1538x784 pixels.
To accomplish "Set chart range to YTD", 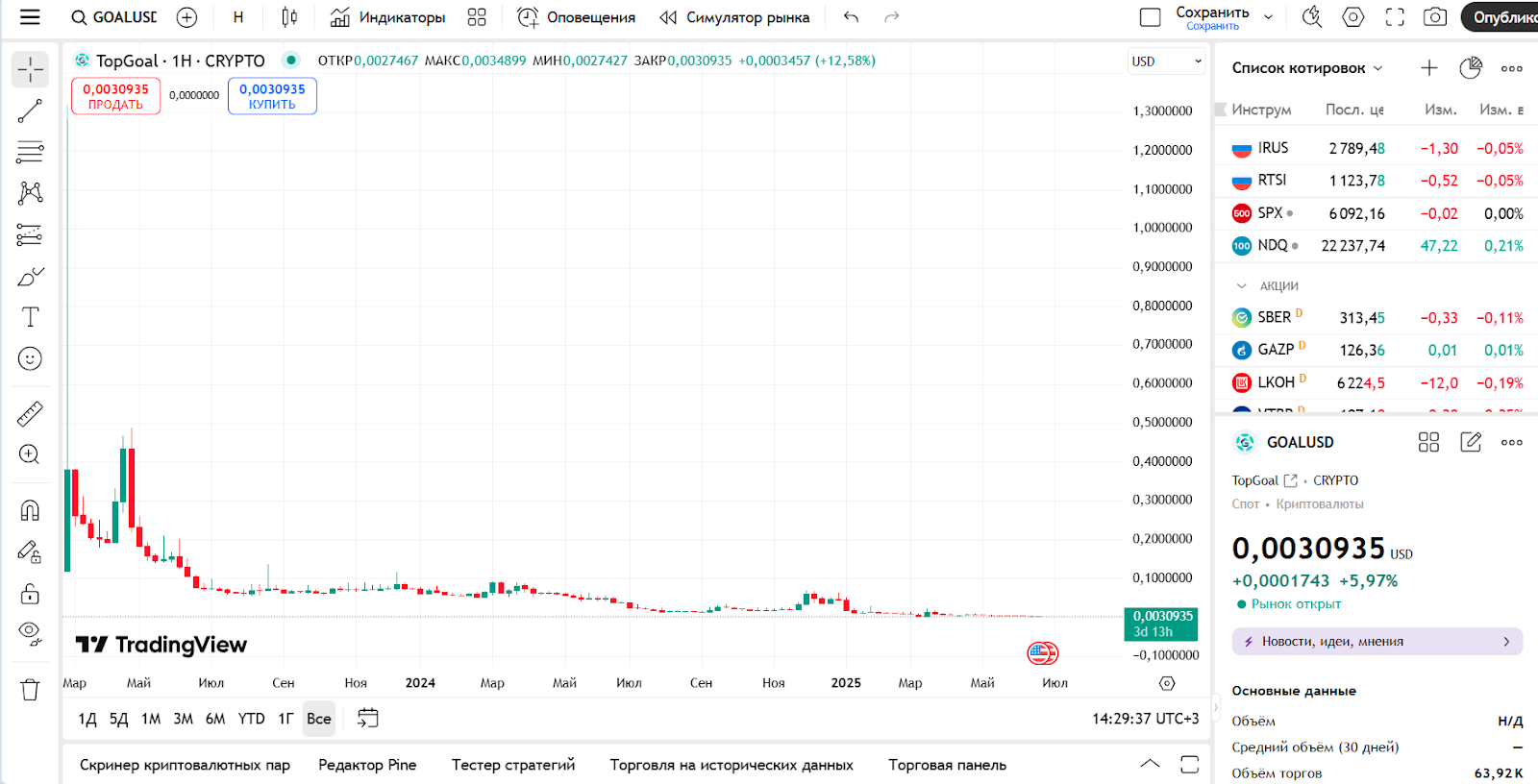I will click(251, 719).
